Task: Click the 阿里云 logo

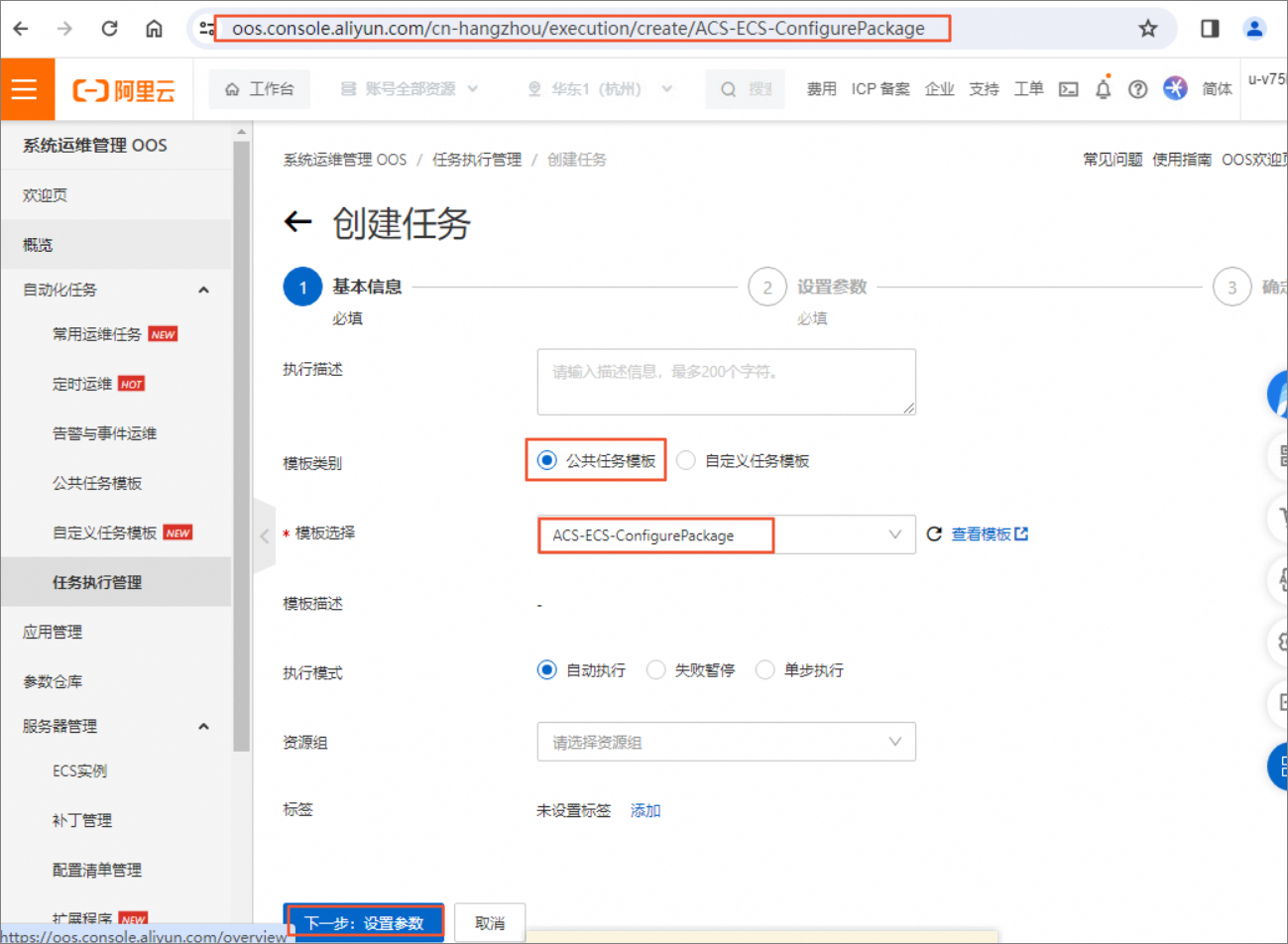Action: (x=124, y=90)
